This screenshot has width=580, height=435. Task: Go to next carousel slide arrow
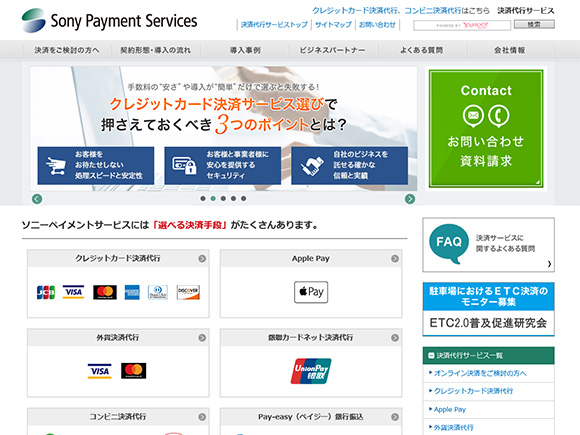410,199
